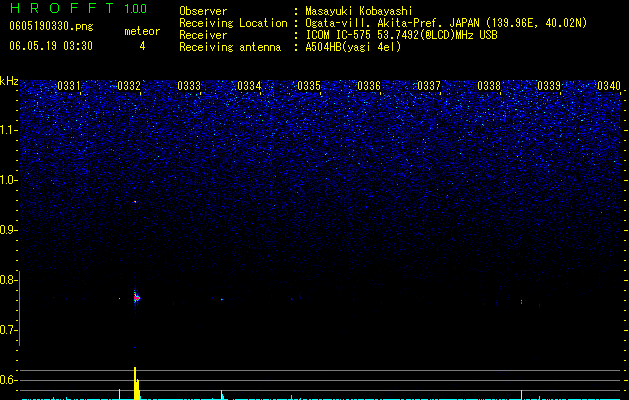Click the HROFFT 1.00 title text
This screenshot has height=400, width=629.
pyautogui.click(x=78, y=8)
